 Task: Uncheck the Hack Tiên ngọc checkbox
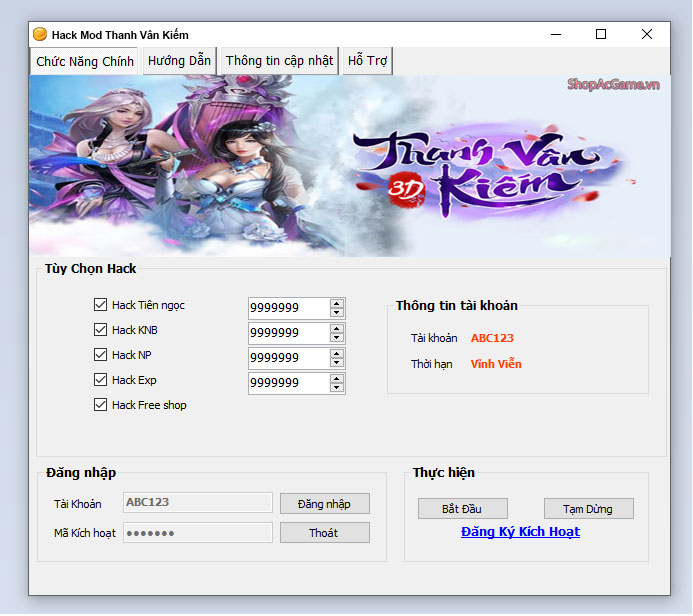click(x=100, y=304)
